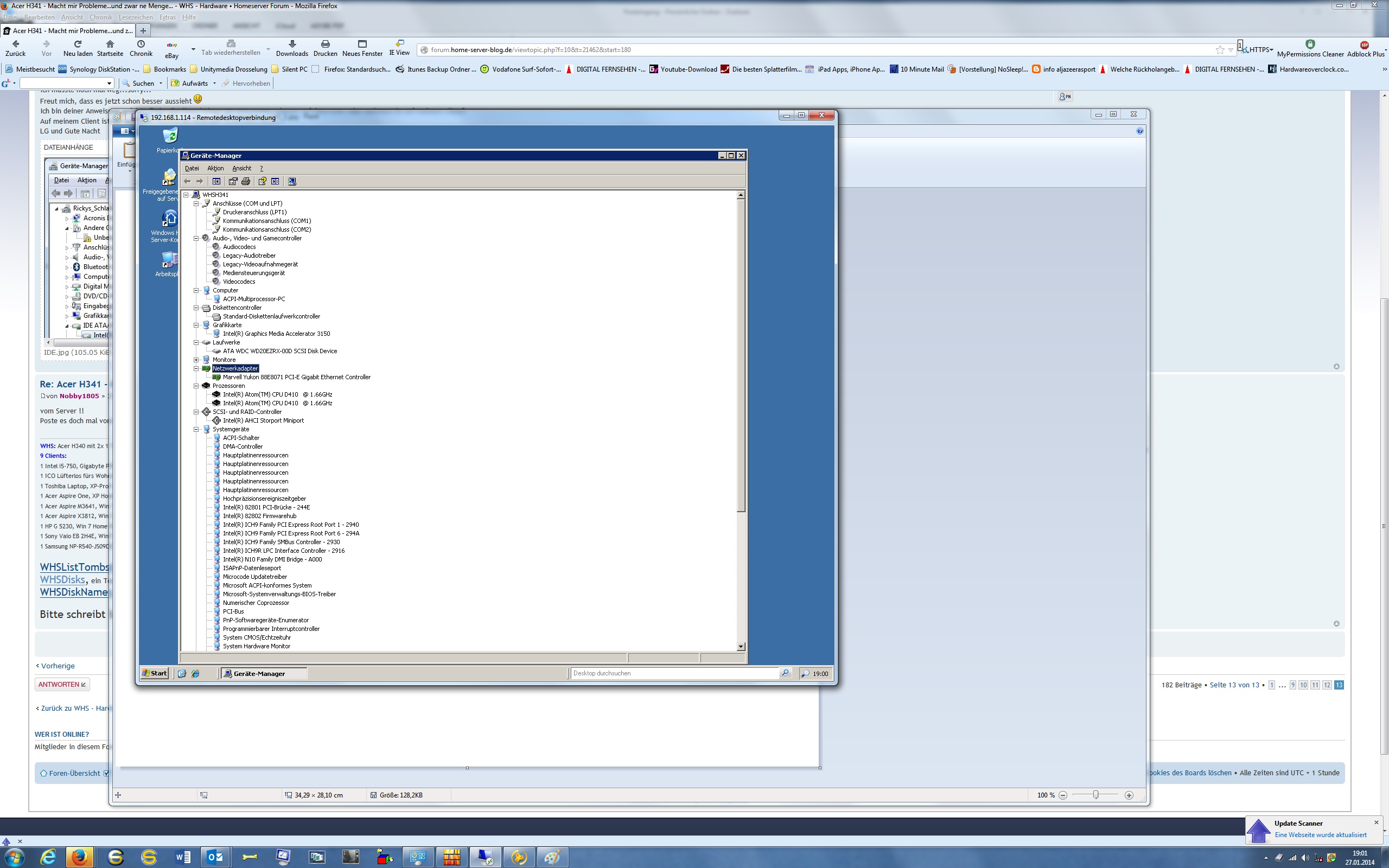Collapse Systemgeräte node

[x=196, y=429]
